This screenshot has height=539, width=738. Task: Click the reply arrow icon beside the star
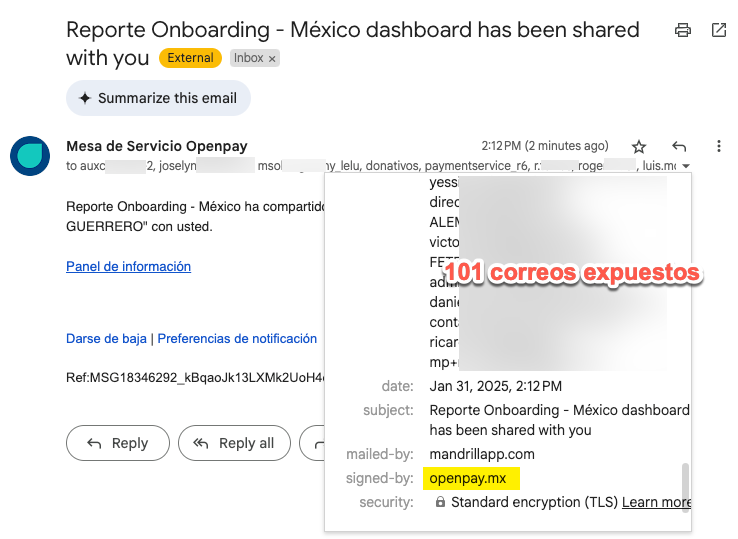coord(679,146)
